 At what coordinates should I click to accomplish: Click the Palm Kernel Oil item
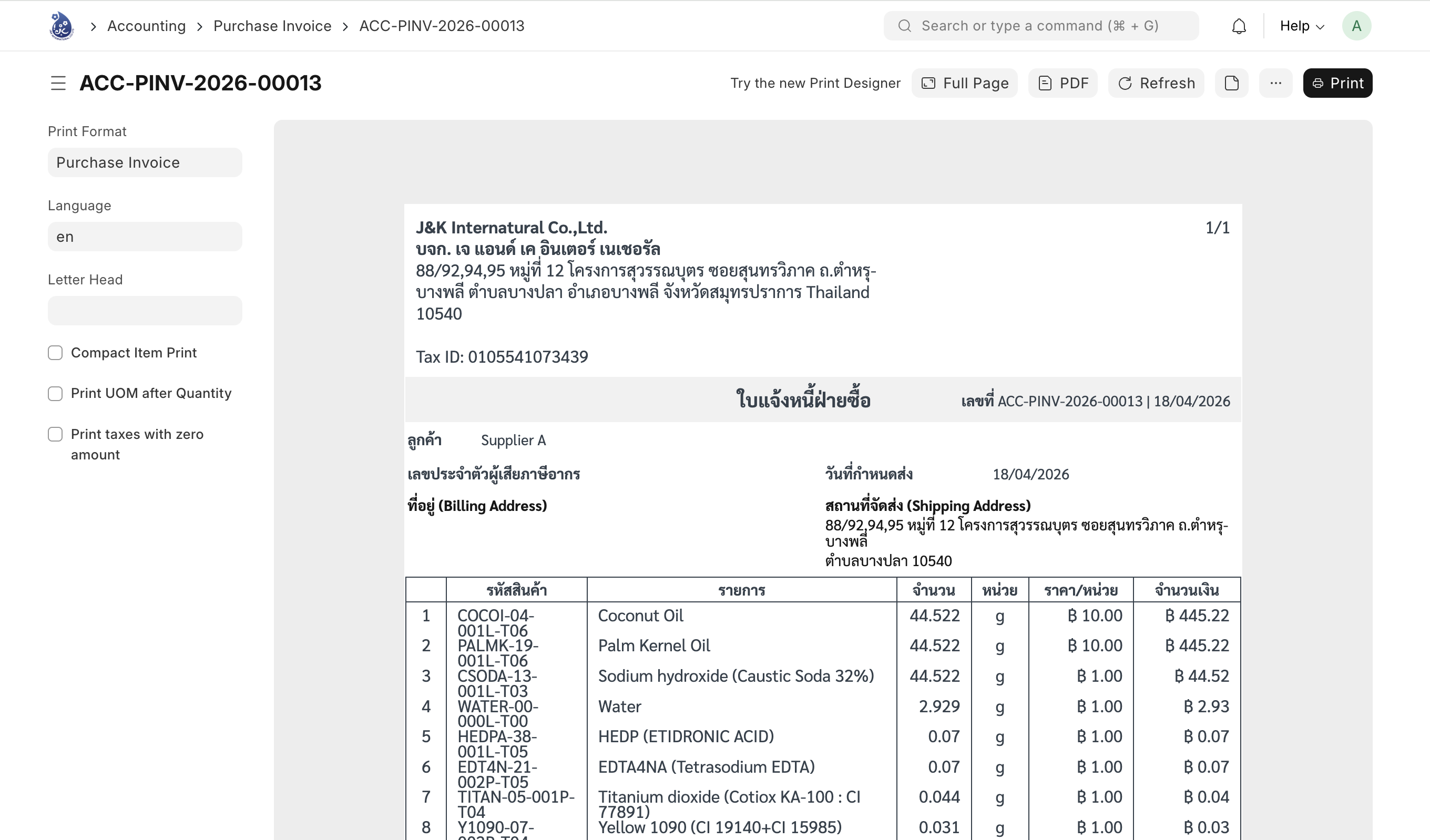tap(653, 646)
